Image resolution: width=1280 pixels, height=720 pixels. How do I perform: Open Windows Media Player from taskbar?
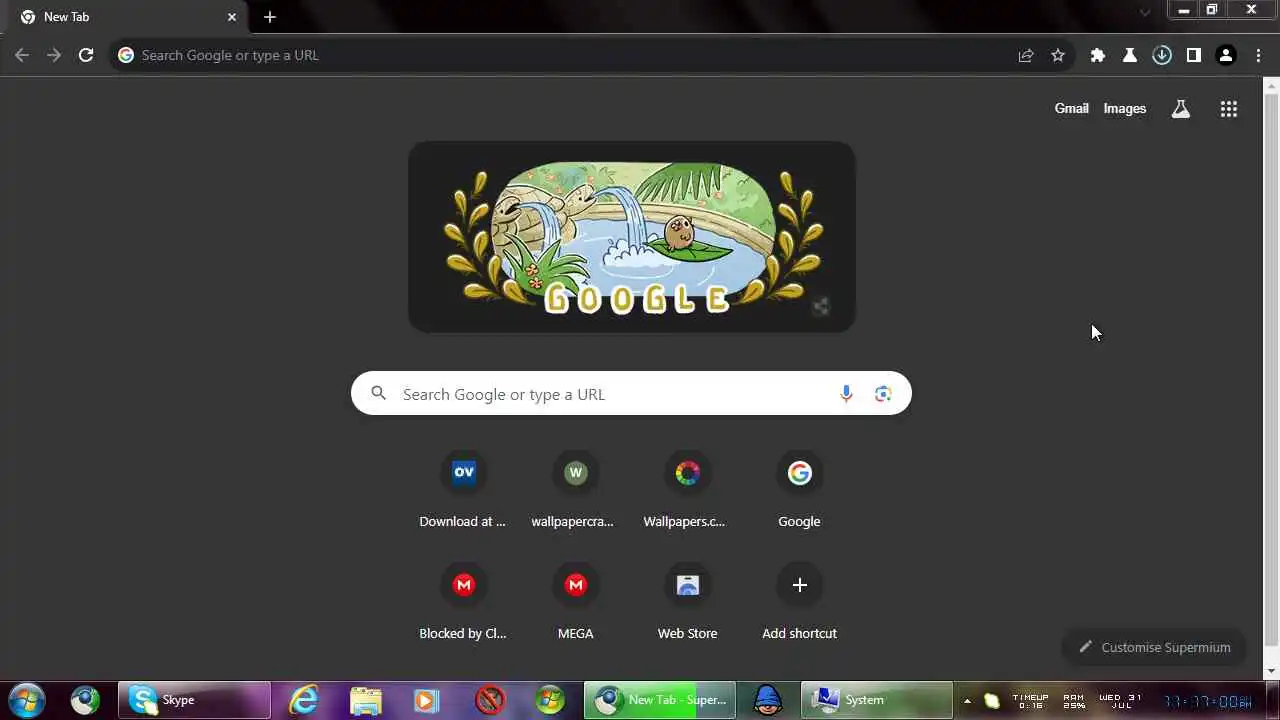click(x=427, y=700)
